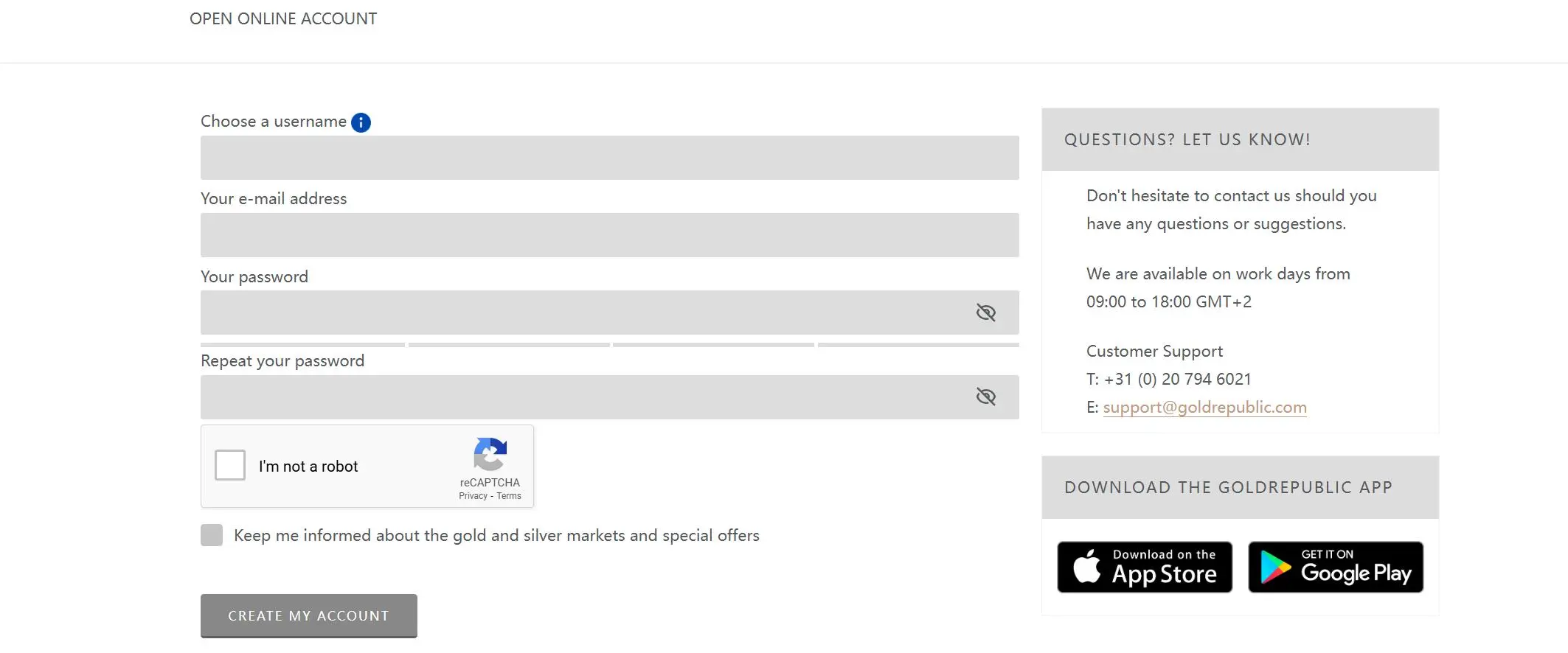Click the Open Online Account heading
Viewport: 1568px width, 653px height.
283,19
